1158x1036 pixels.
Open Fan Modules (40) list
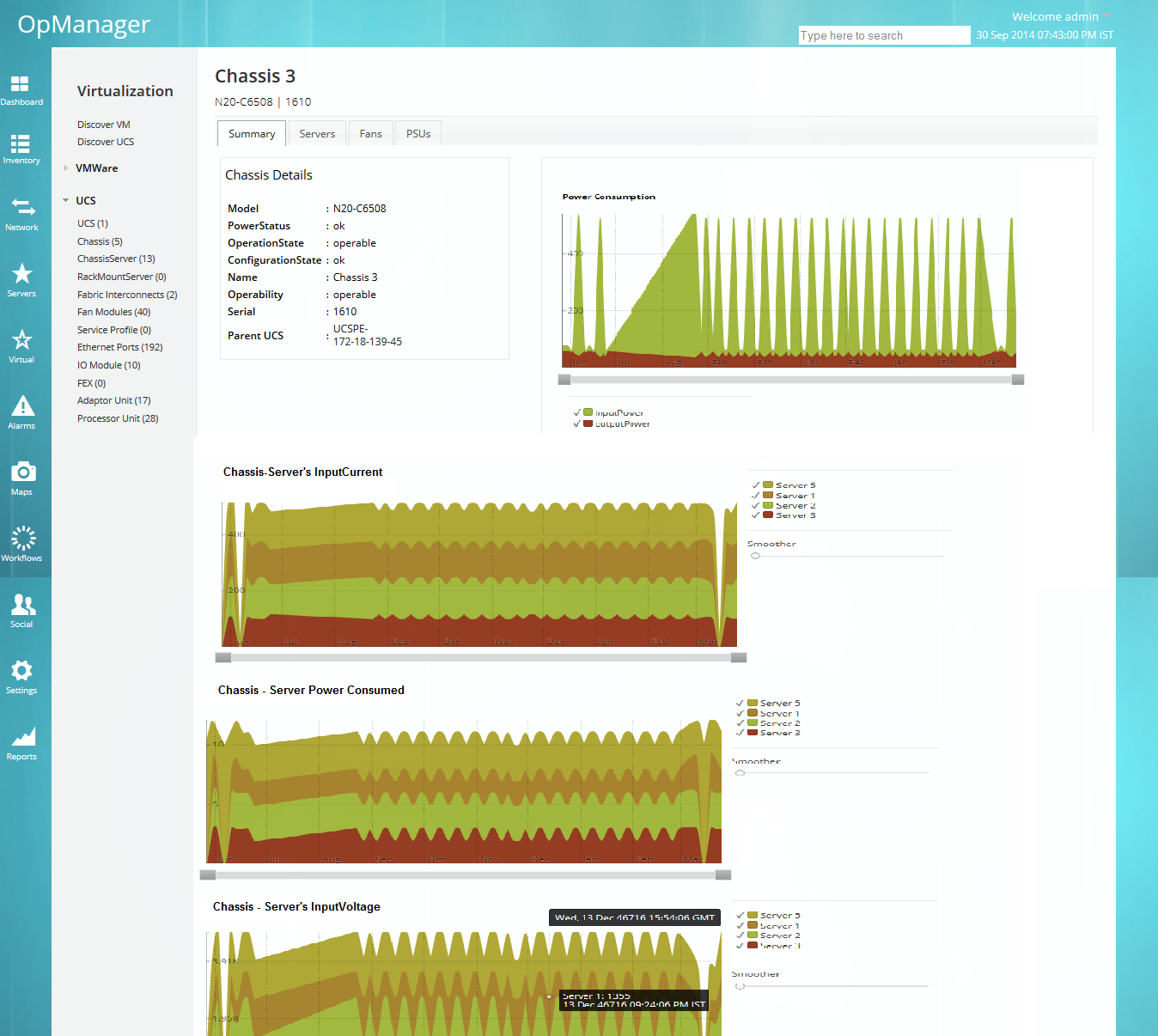coord(113,312)
